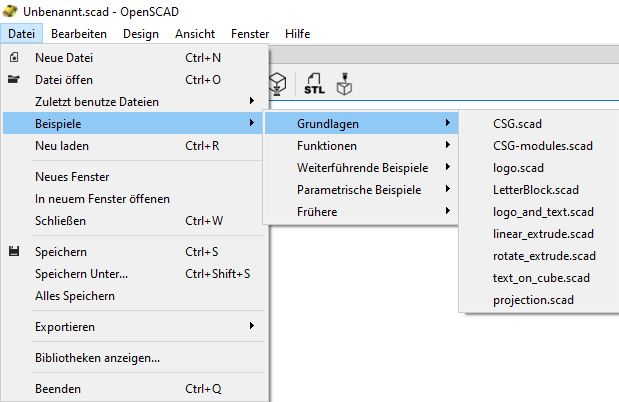Open the Ansicht menu
Screen dimensions: 619x402
[195, 34]
